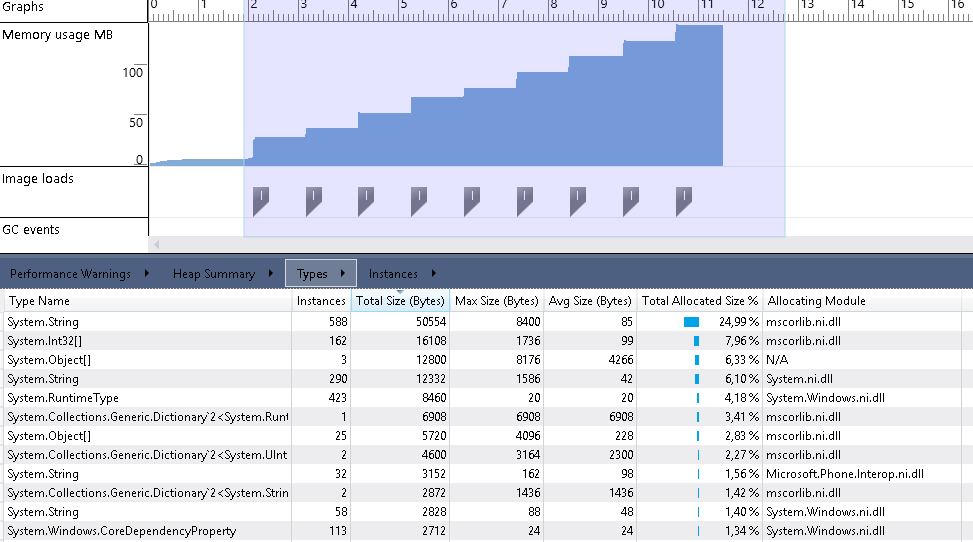973x542 pixels.
Task: Click the image load marker near second 5
Action: coord(419,201)
